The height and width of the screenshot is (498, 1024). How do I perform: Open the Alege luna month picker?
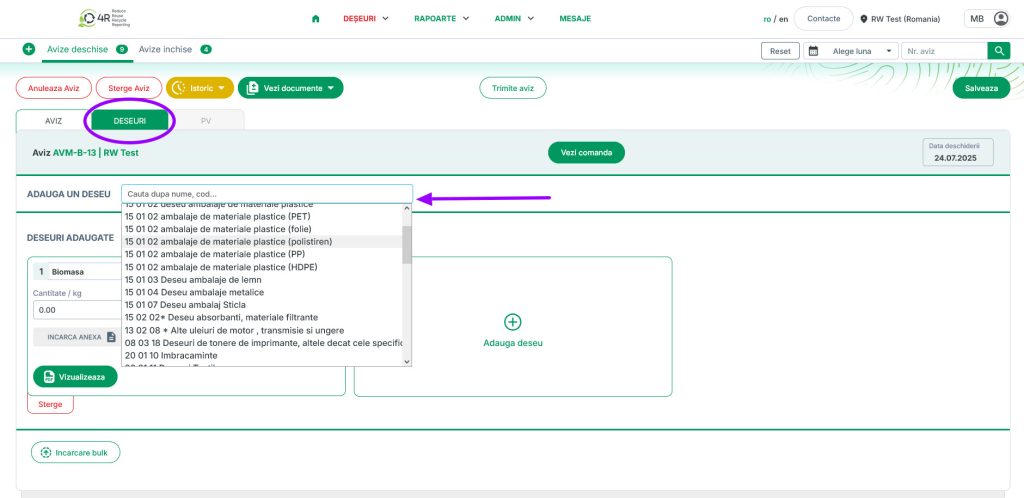(855, 50)
